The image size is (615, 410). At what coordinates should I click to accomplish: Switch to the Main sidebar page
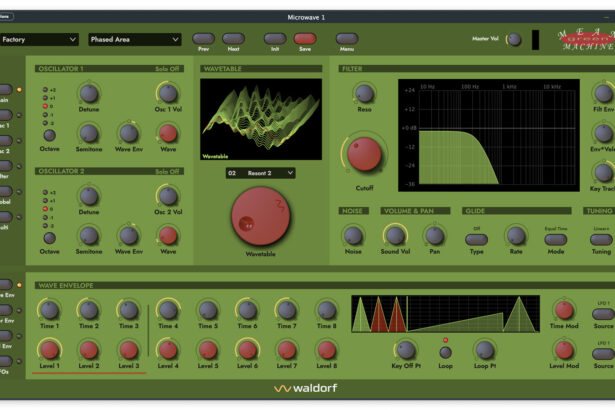(x=5, y=89)
